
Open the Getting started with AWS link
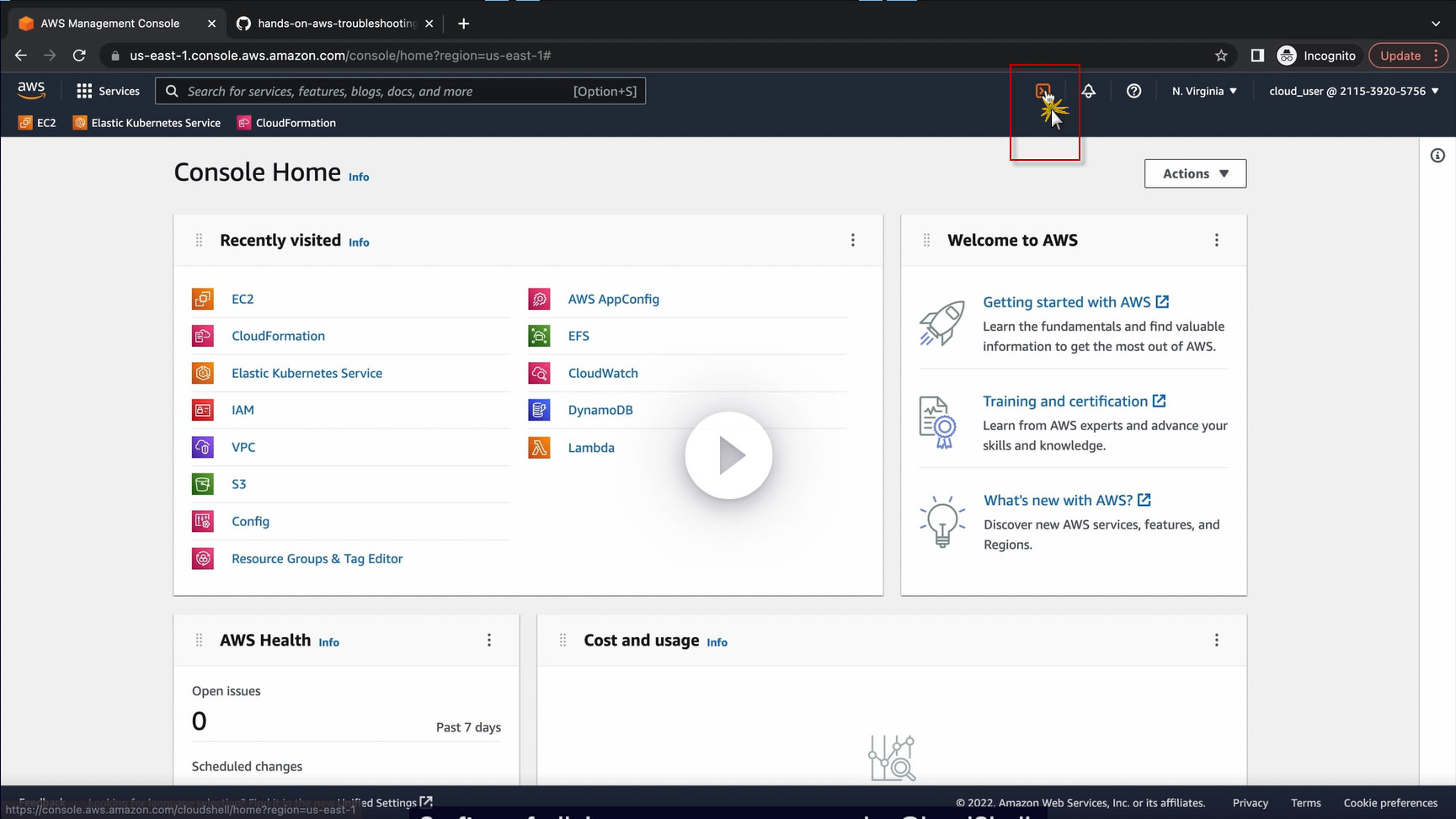tap(1075, 302)
